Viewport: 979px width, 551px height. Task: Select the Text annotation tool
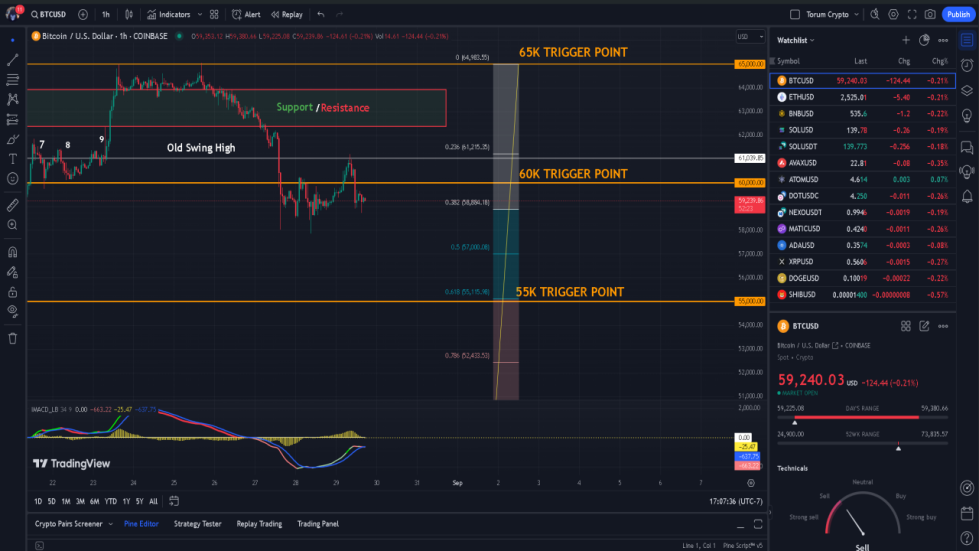12,159
